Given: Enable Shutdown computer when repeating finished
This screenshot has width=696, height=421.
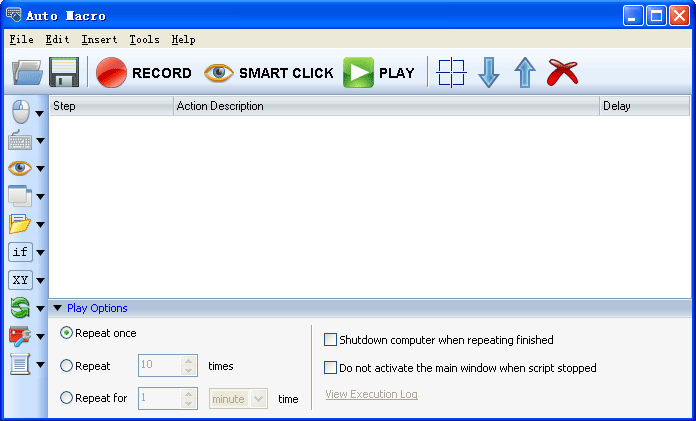Looking at the screenshot, I should (x=331, y=340).
